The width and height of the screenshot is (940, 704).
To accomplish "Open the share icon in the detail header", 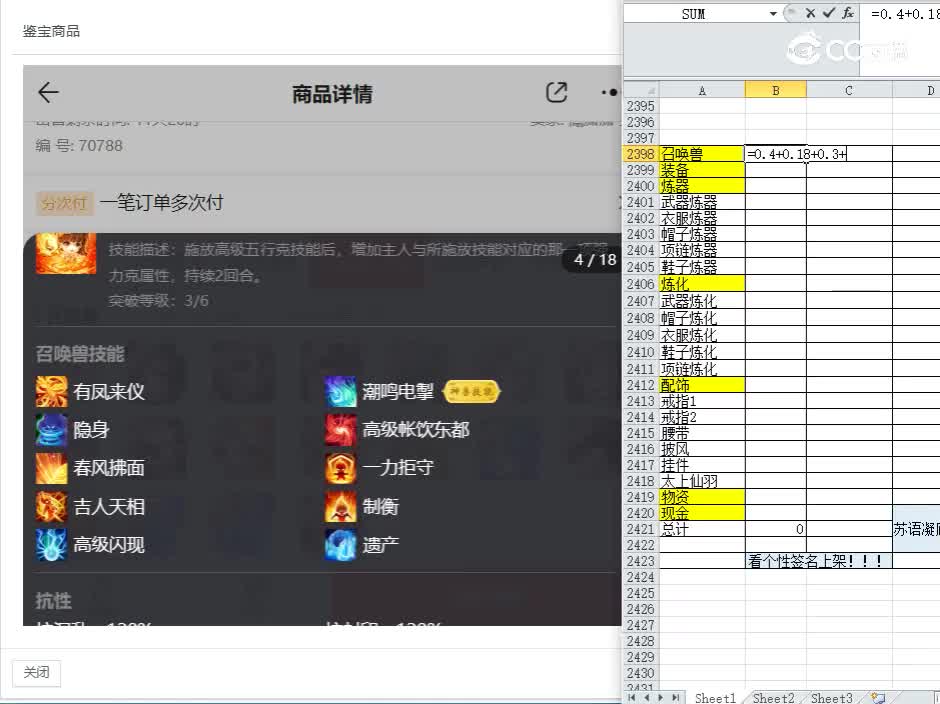I will click(x=557, y=91).
